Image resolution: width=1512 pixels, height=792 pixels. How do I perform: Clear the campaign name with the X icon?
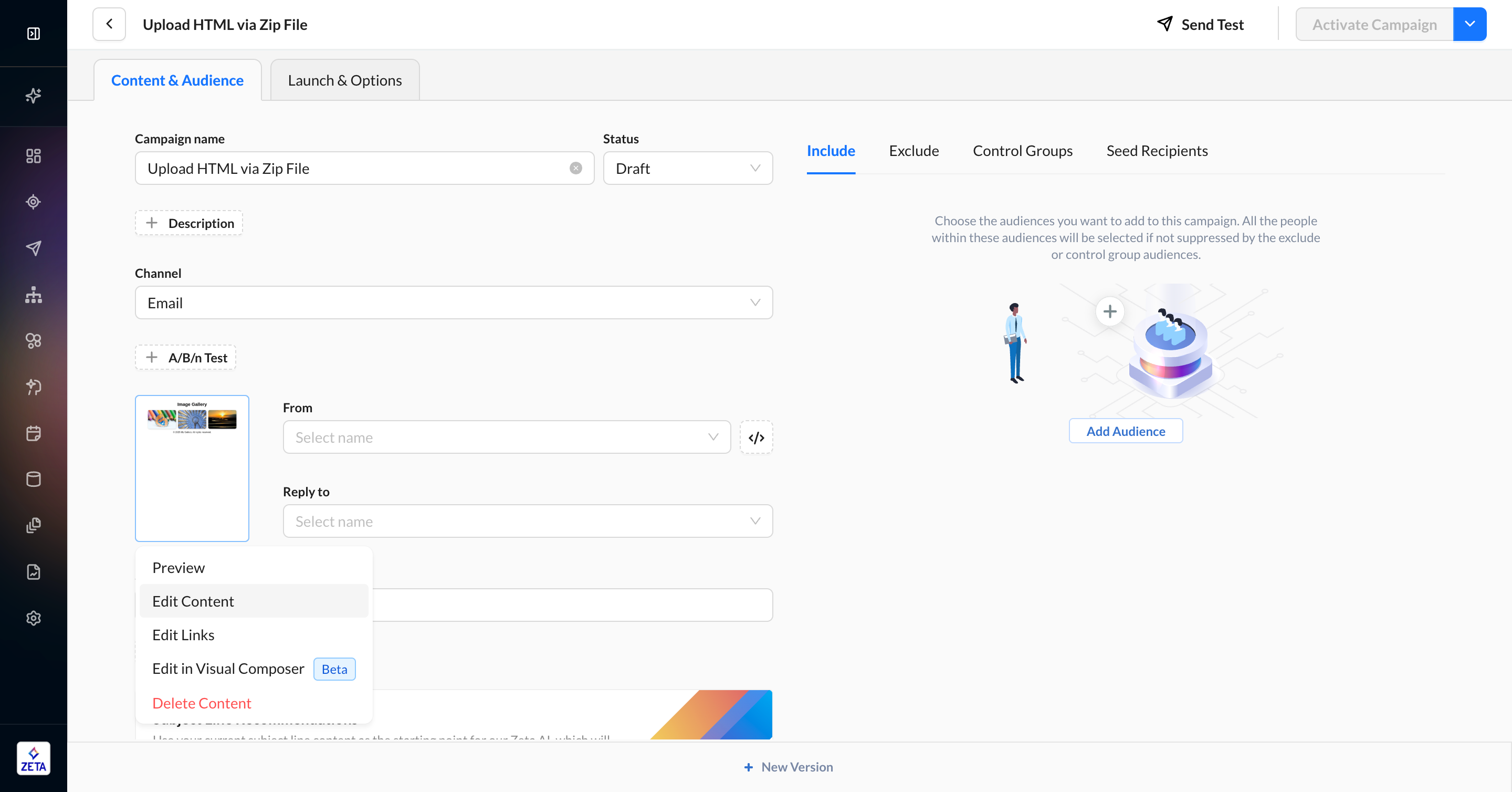575,169
